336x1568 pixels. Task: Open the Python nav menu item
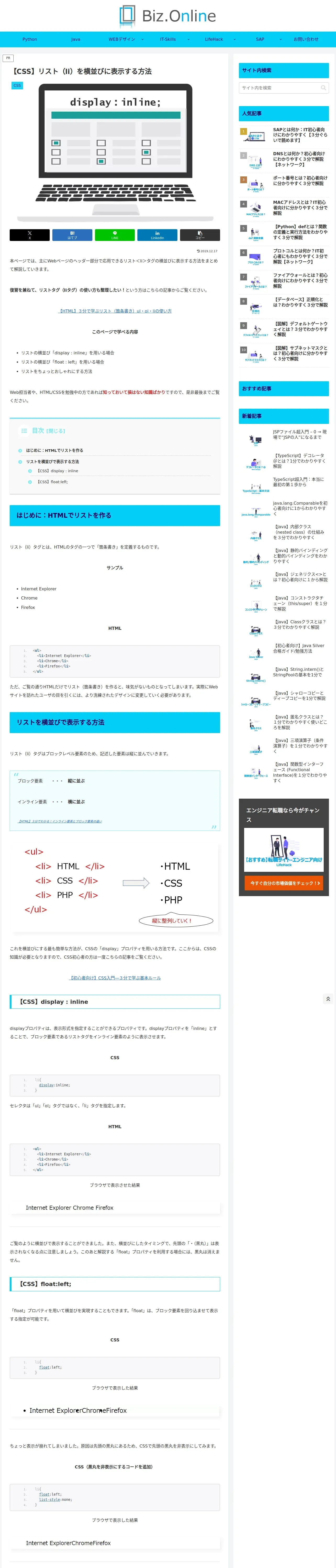pyautogui.click(x=29, y=39)
